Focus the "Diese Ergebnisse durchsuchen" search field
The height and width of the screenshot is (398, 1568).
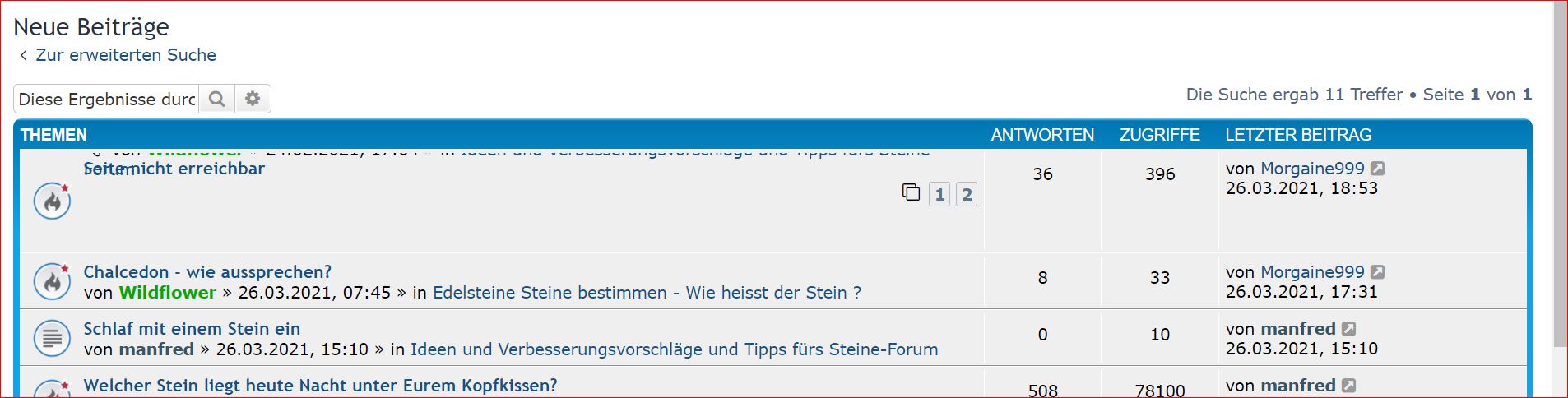point(107,99)
